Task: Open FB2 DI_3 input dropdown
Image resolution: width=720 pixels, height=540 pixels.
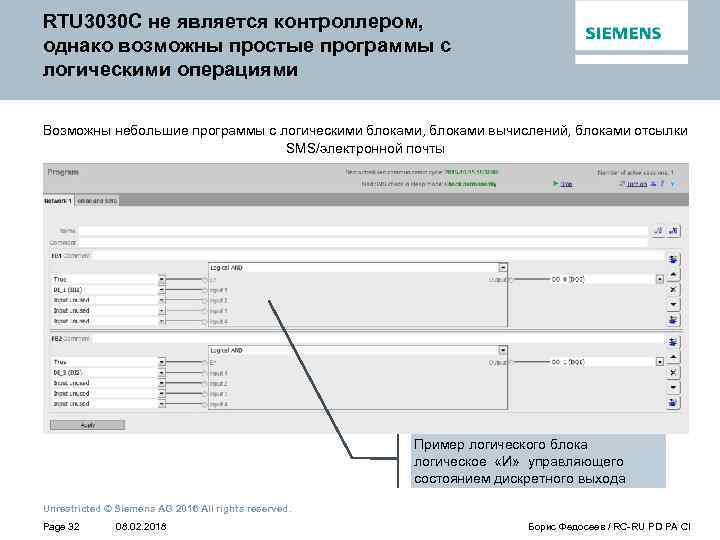Action: coord(162,373)
